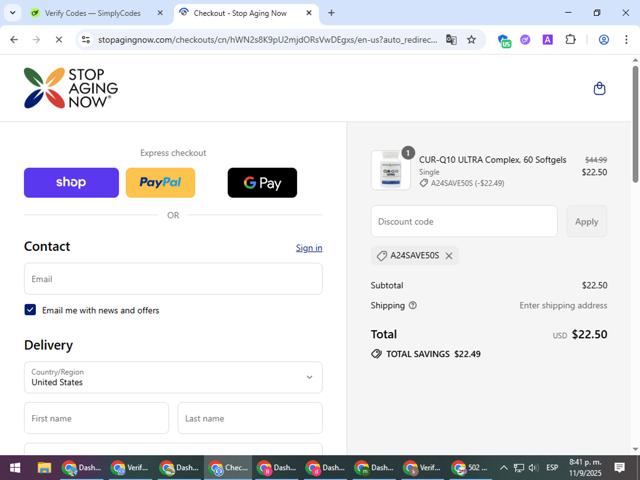Click into the Discount code field
The height and width of the screenshot is (480, 640).
(x=464, y=222)
